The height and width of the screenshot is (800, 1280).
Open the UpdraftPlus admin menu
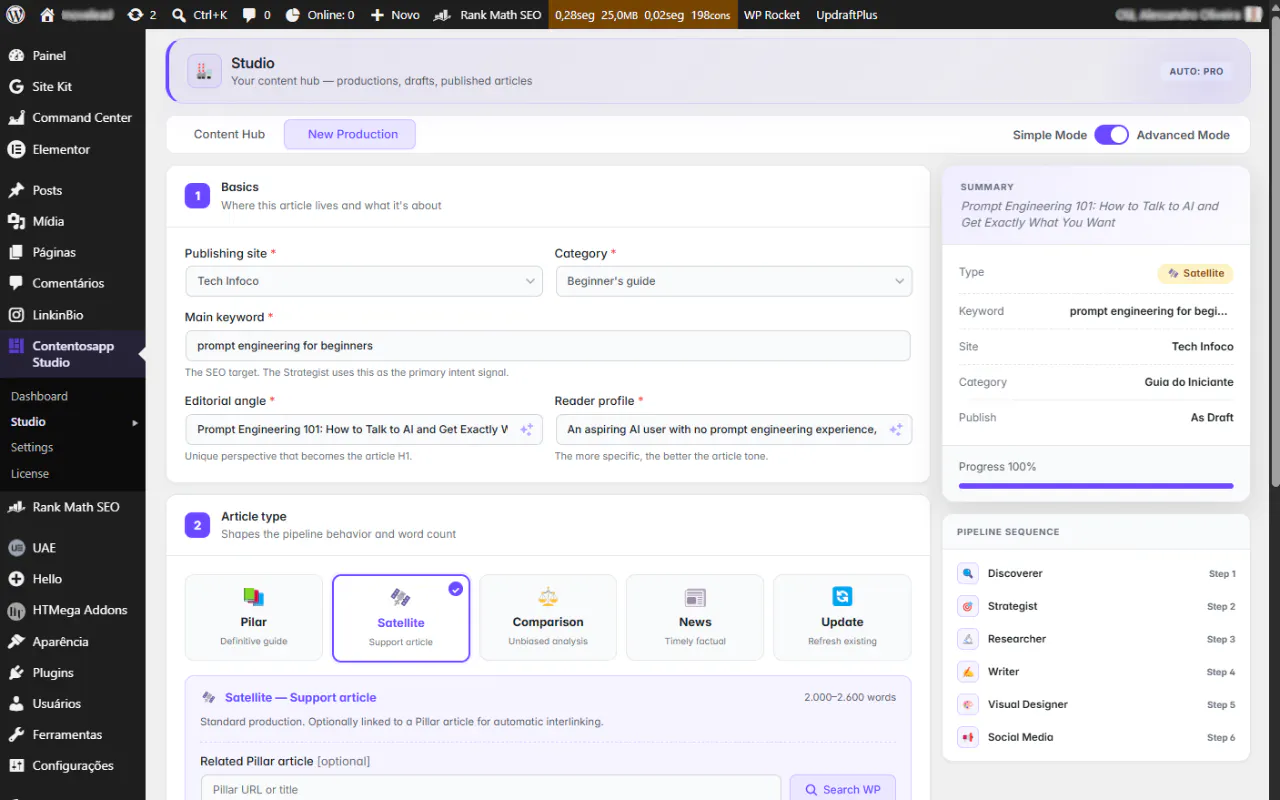tap(846, 15)
